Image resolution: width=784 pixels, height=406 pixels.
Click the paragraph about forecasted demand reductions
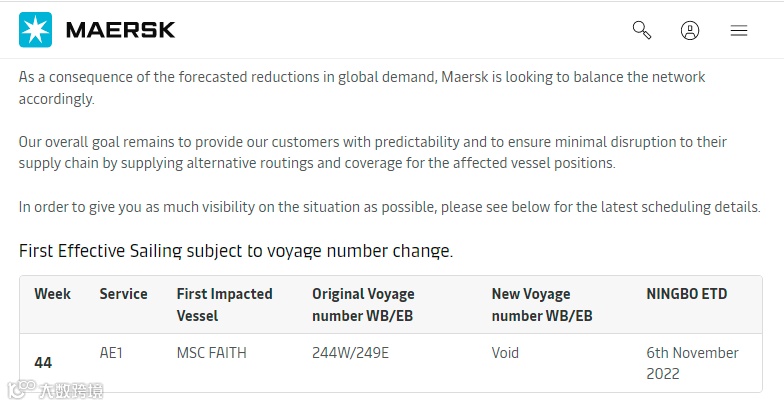tap(362, 88)
